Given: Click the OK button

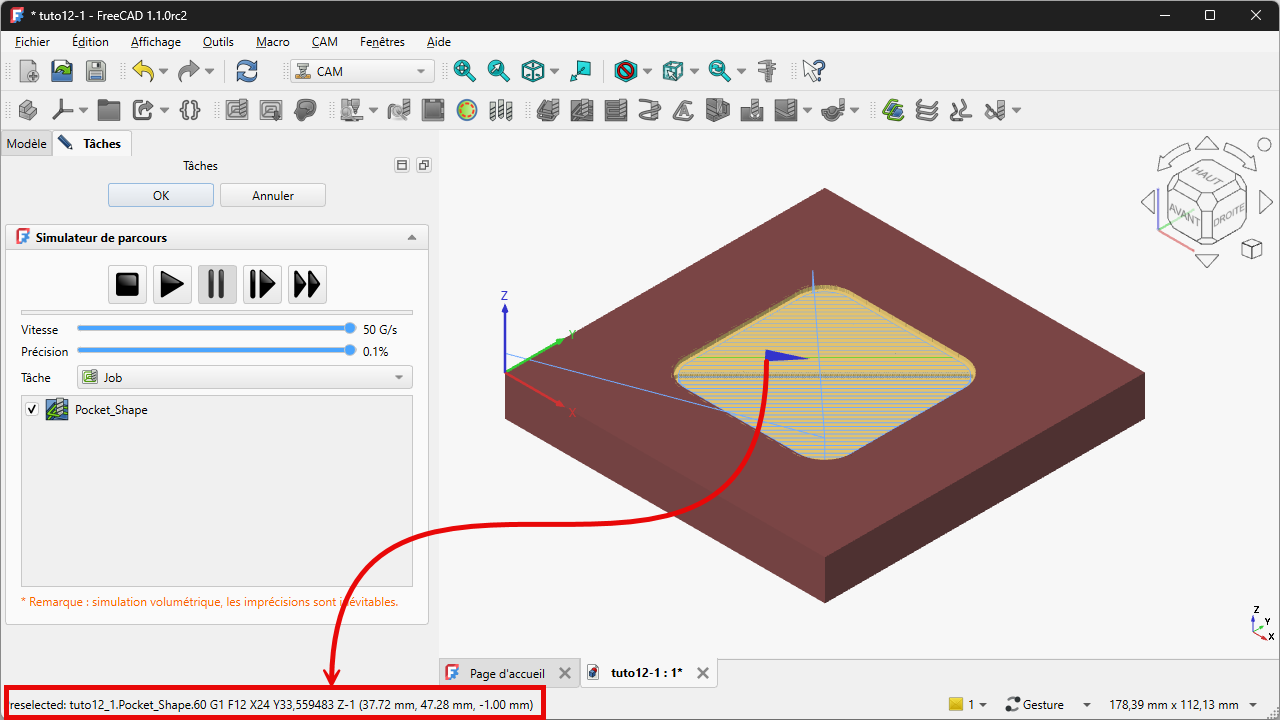Looking at the screenshot, I should [161, 196].
